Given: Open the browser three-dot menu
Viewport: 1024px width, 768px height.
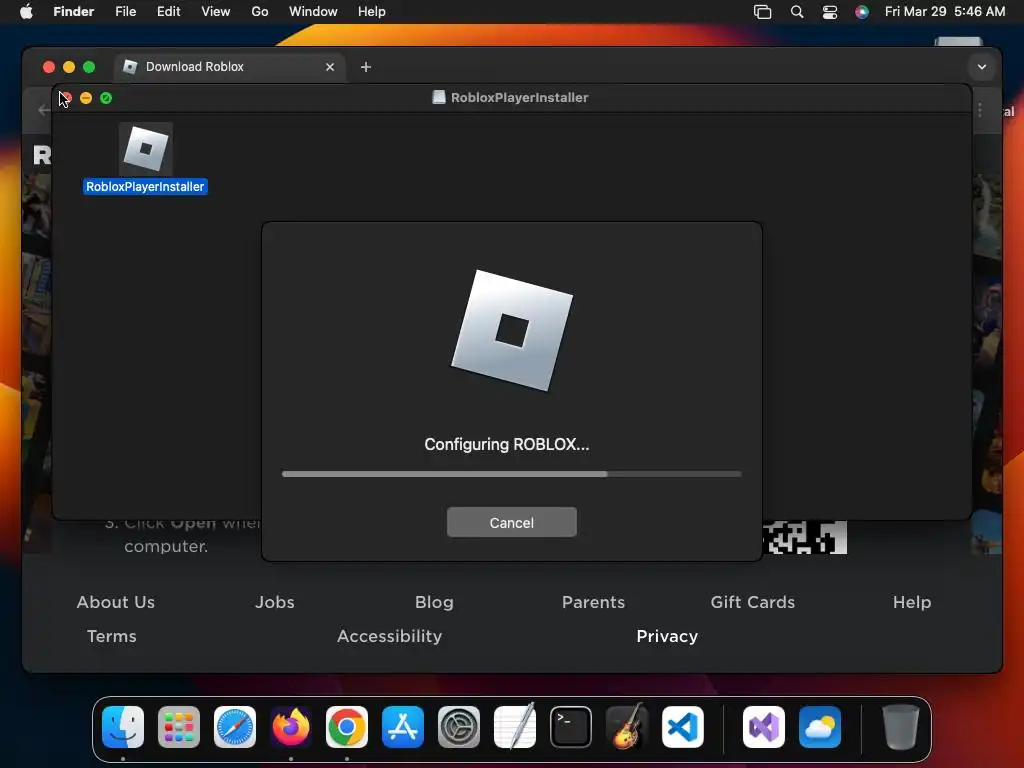Looking at the screenshot, I should tap(980, 110).
